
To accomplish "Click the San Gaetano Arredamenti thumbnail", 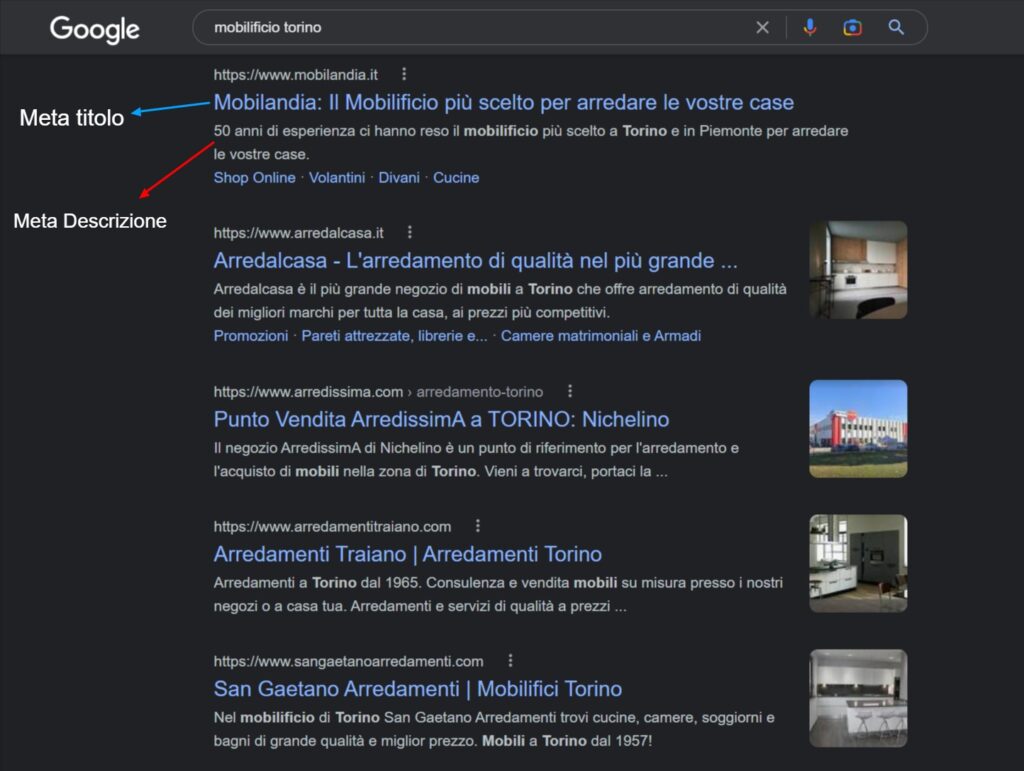I will [858, 698].
